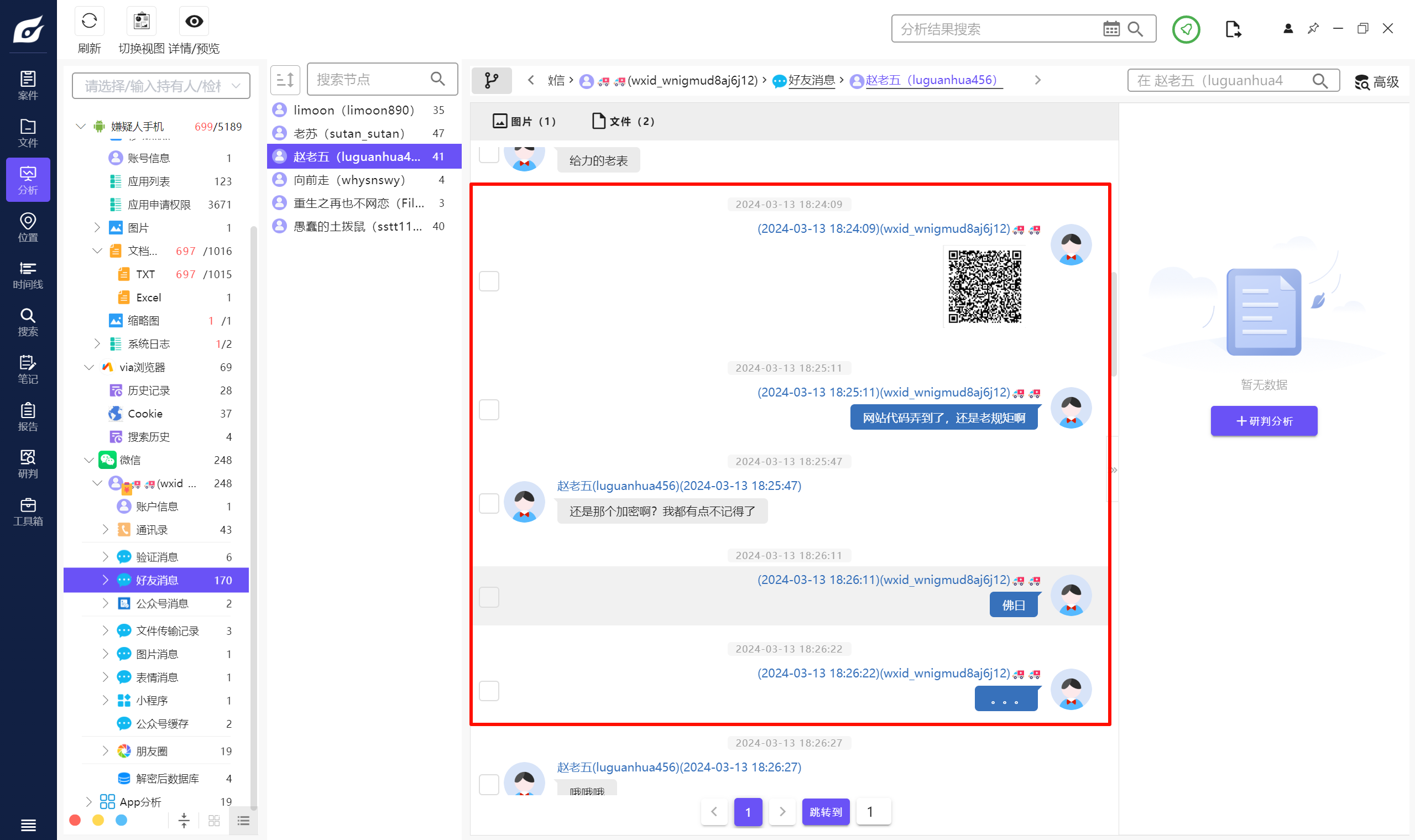The height and width of the screenshot is (840, 1415).
Task: Expand the 图片 tree node
Action: pos(97,227)
